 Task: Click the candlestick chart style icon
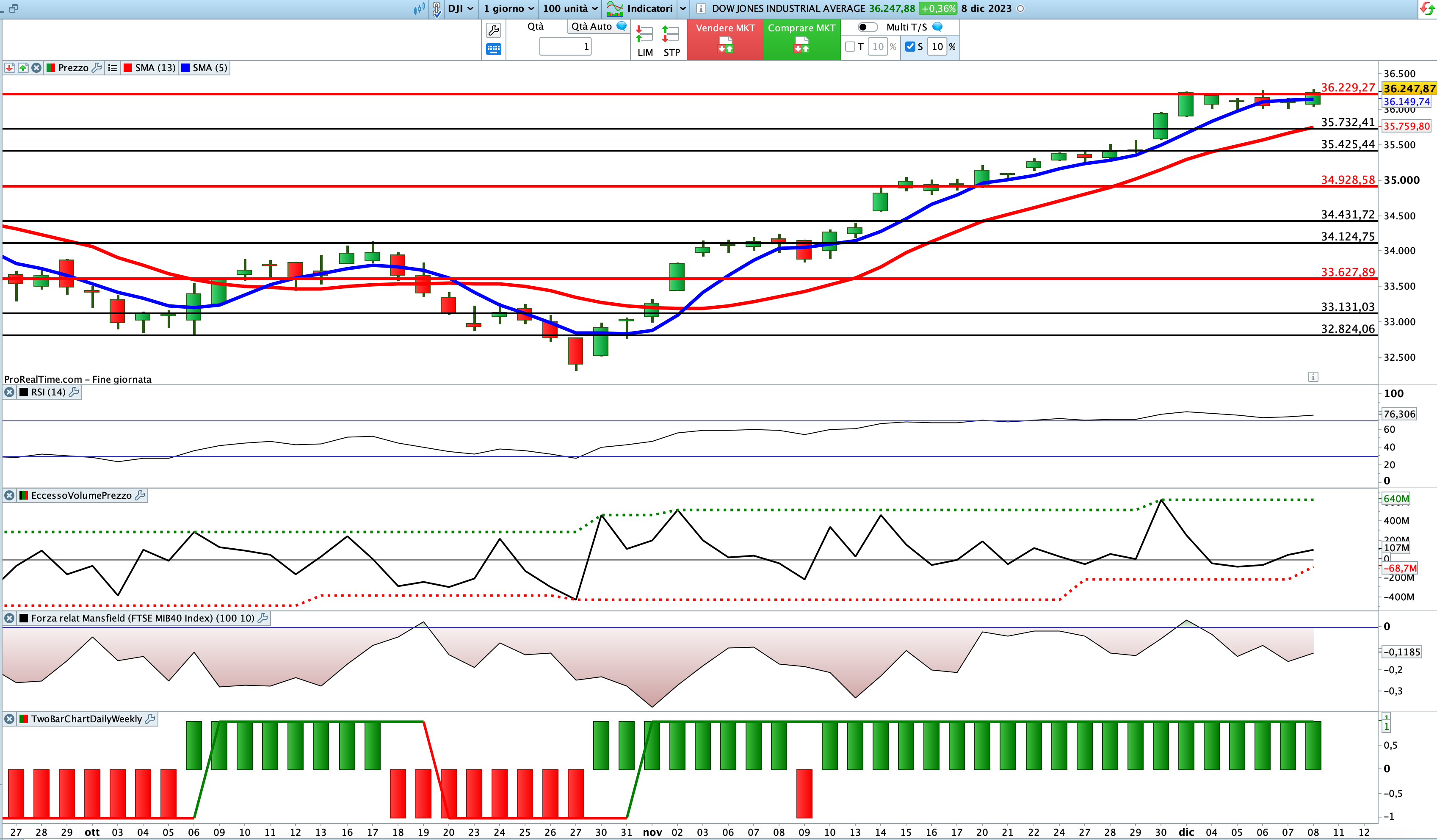coord(419,8)
